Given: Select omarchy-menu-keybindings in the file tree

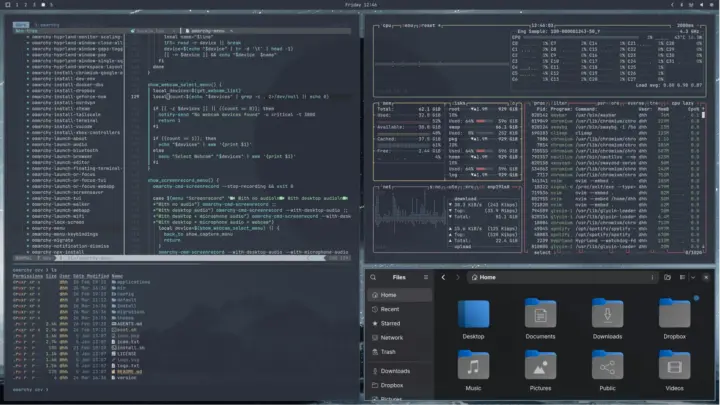Looking at the screenshot, I should (64, 234).
